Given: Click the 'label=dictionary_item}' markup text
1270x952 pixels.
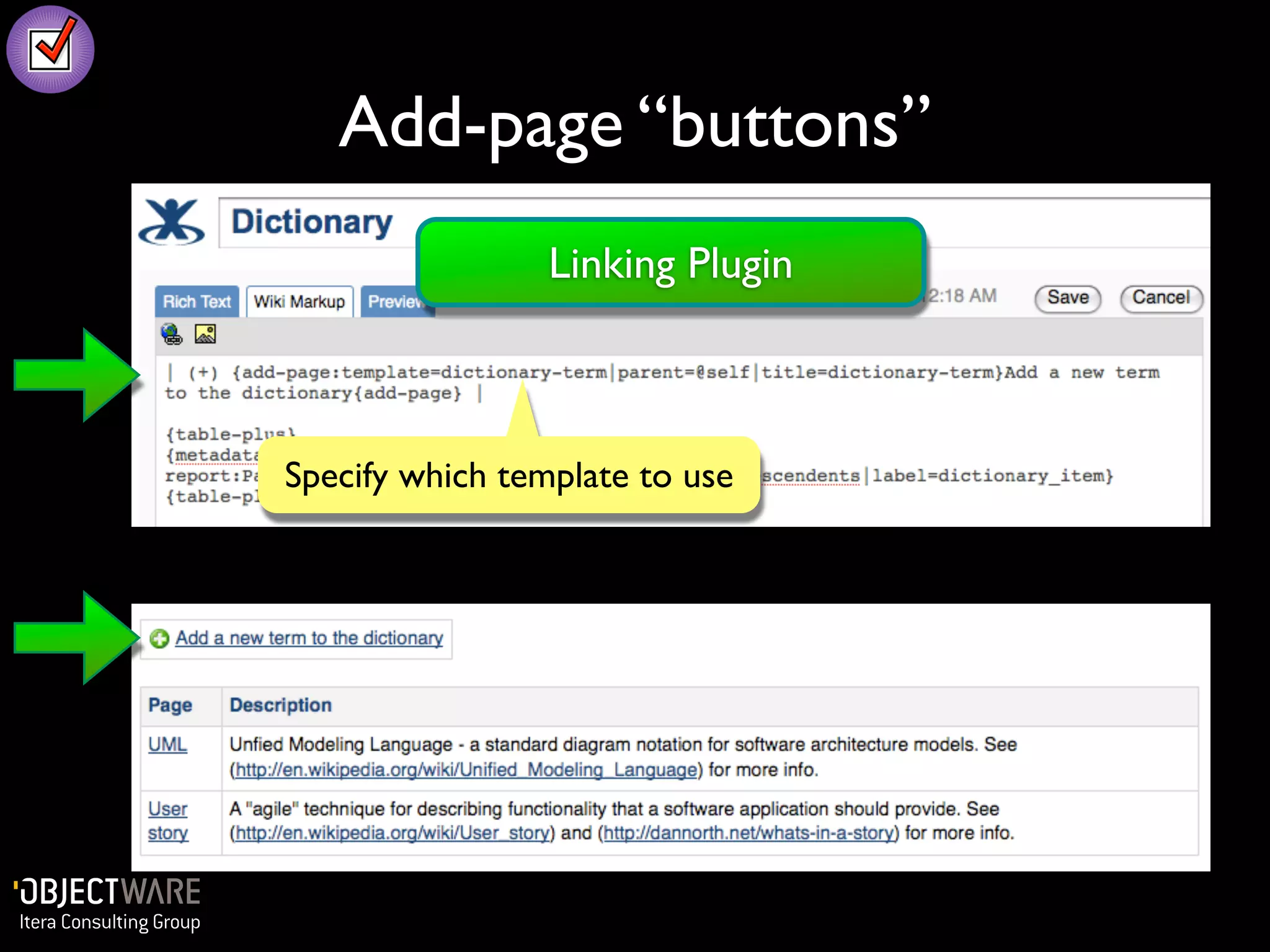Looking at the screenshot, I should 993,476.
